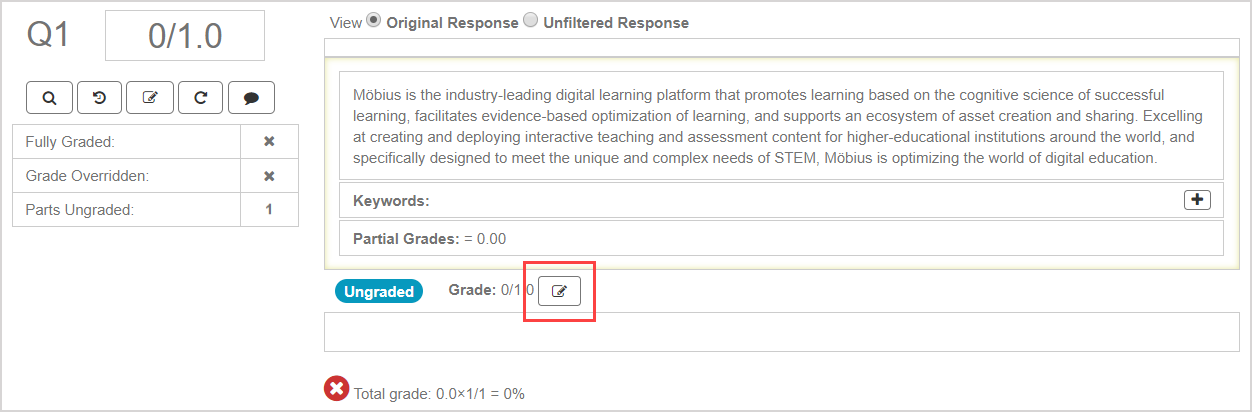Click the history counter-clockwise arrow button
This screenshot has width=1252, height=412.
100,97
